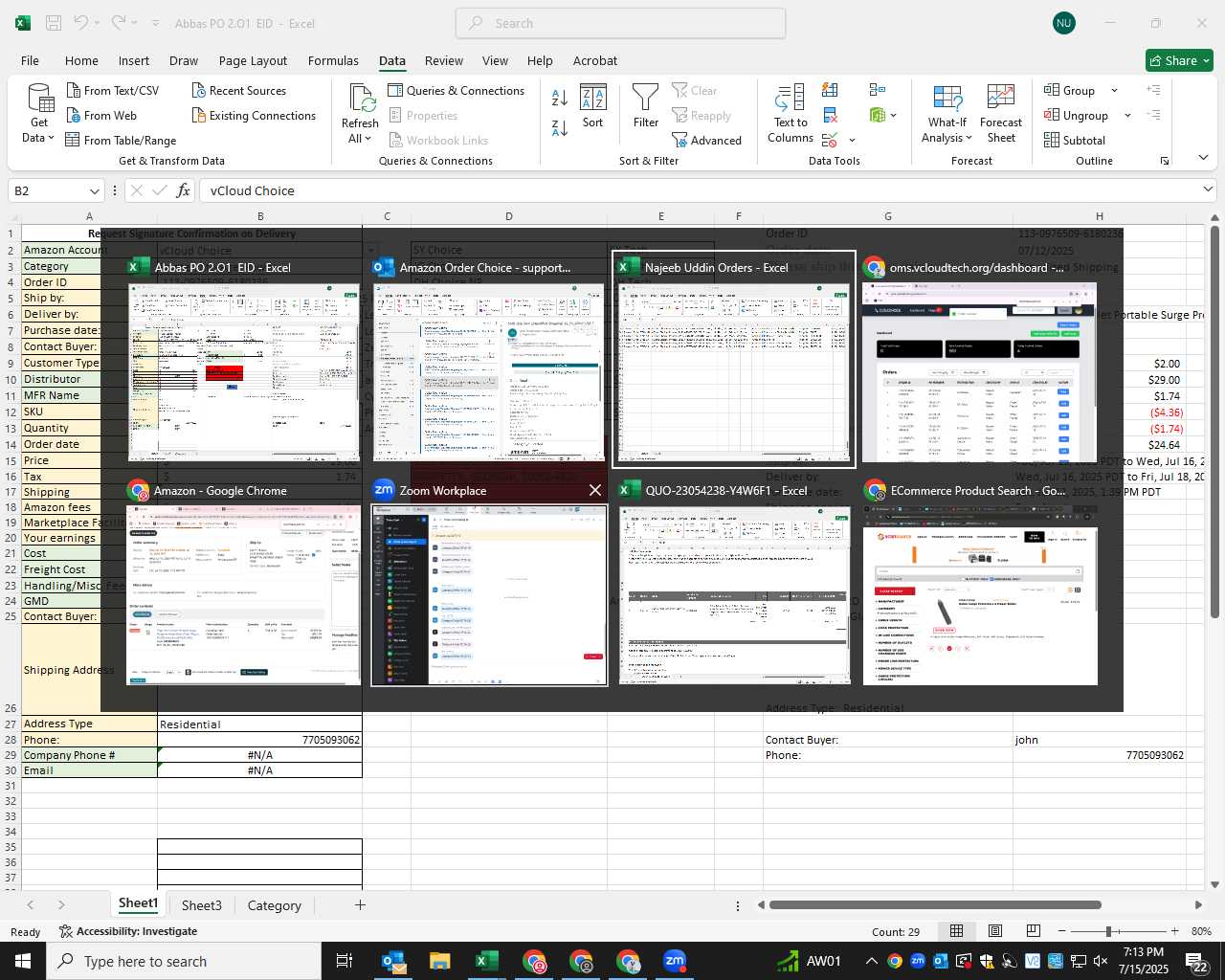Switch to Normal view in status bar

click(x=956, y=931)
